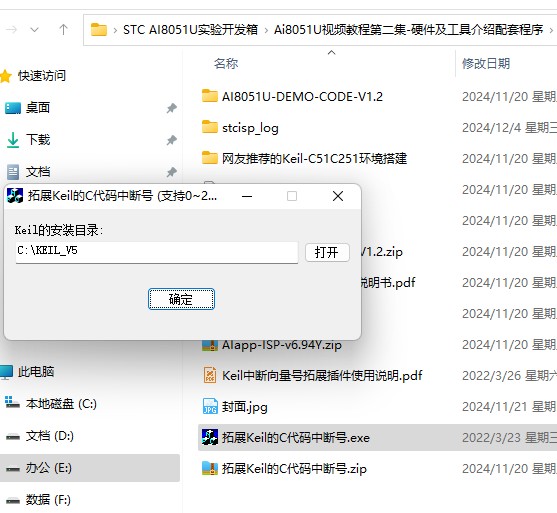
Task: Go up one folder level in Explorer
Action: (x=63, y=29)
